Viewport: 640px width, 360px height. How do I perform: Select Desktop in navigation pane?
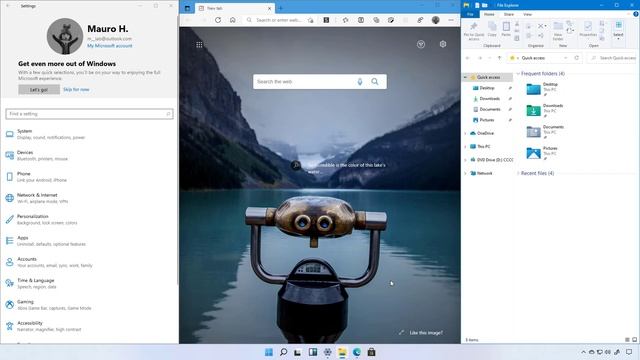(487, 88)
